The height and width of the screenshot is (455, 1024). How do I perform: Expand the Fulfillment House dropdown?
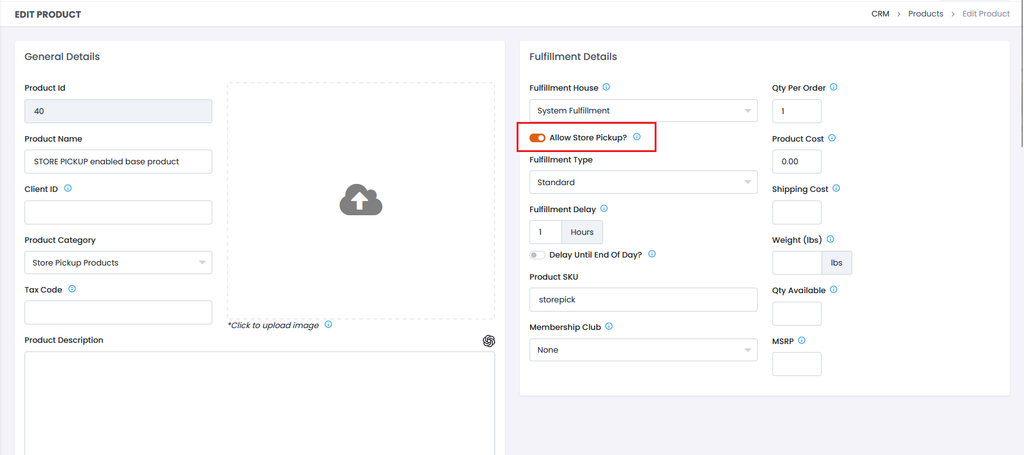tap(642, 111)
